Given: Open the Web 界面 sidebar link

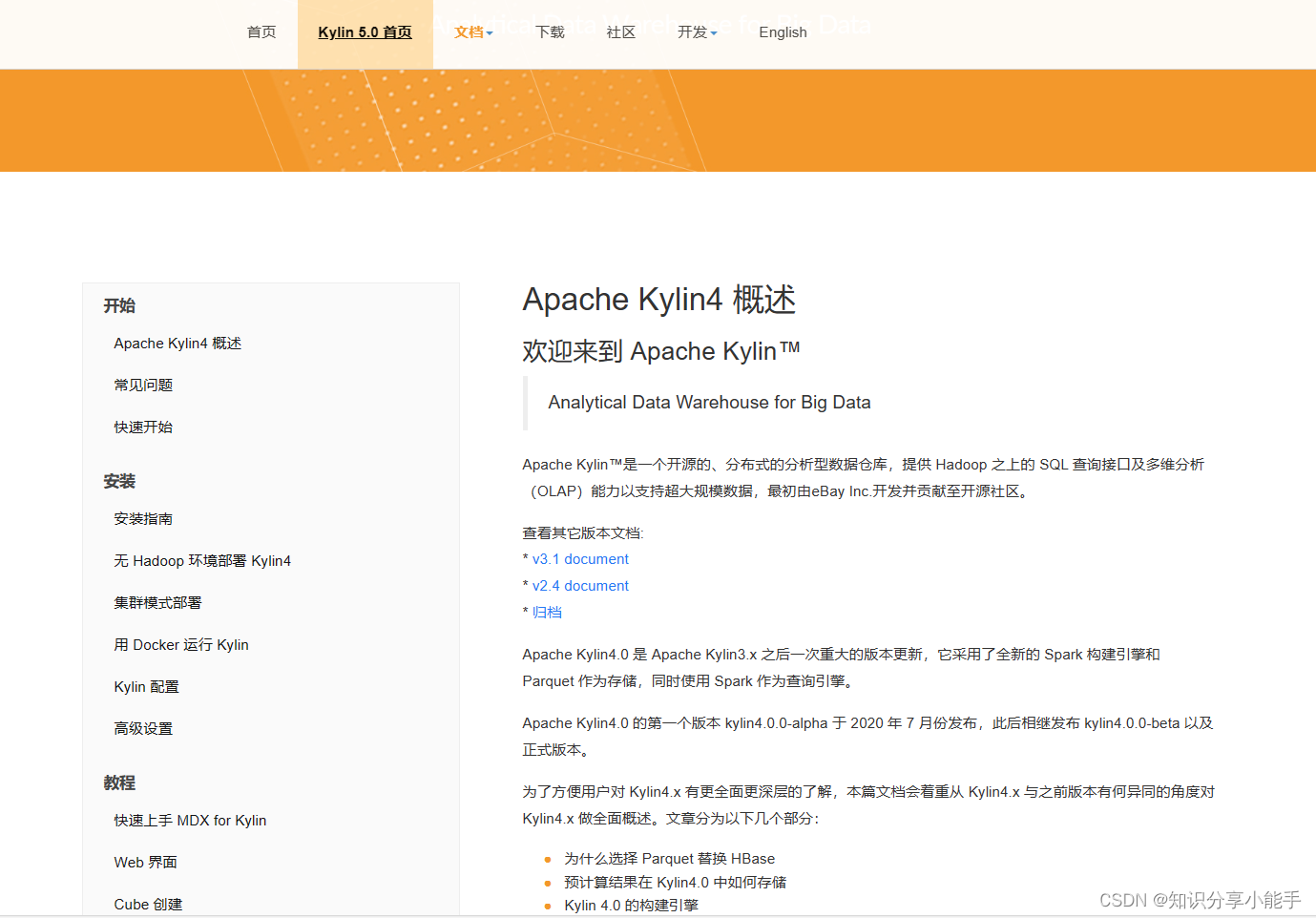Looking at the screenshot, I should 145,863.
